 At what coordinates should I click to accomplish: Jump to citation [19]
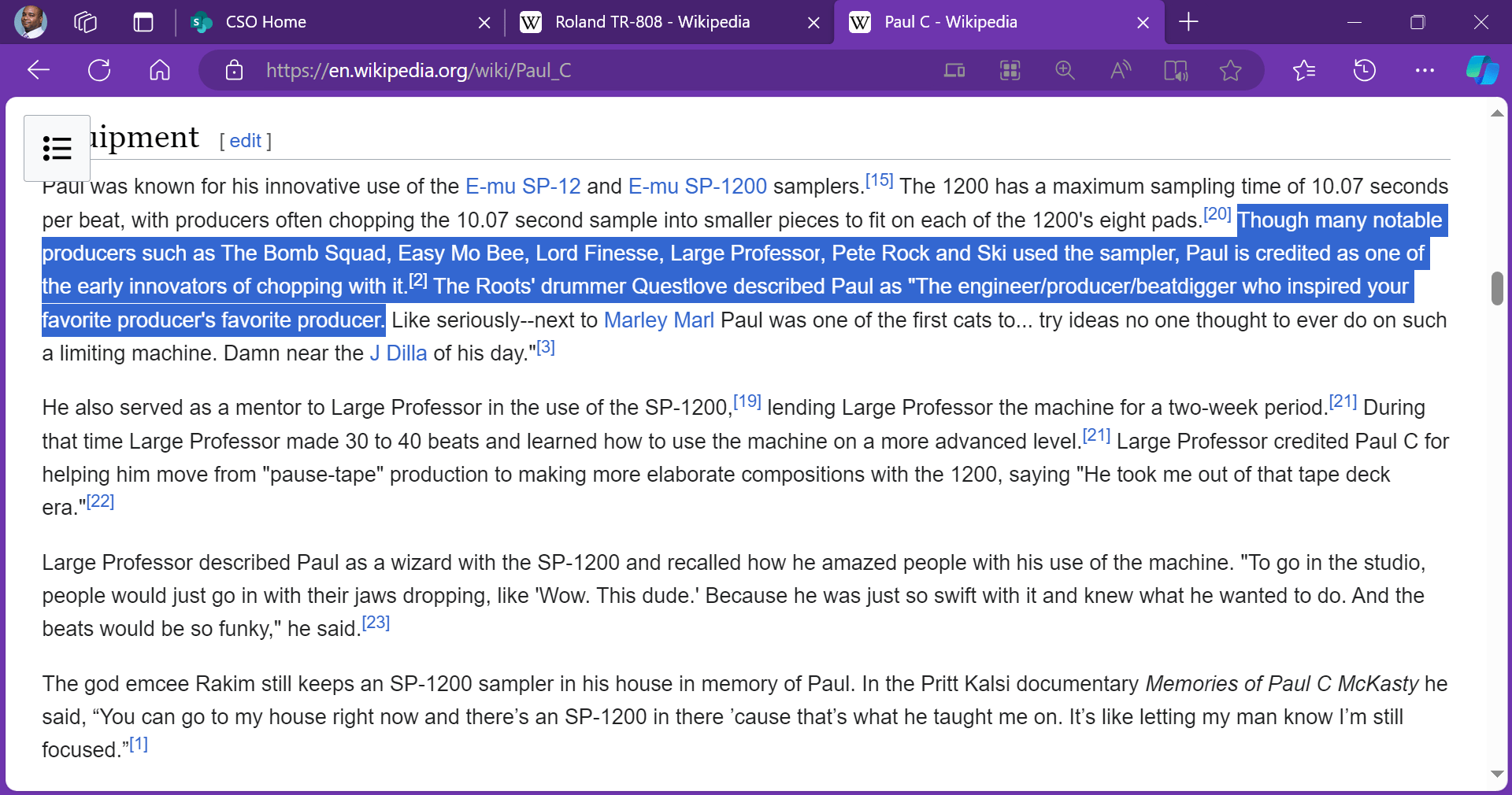pyautogui.click(x=747, y=401)
